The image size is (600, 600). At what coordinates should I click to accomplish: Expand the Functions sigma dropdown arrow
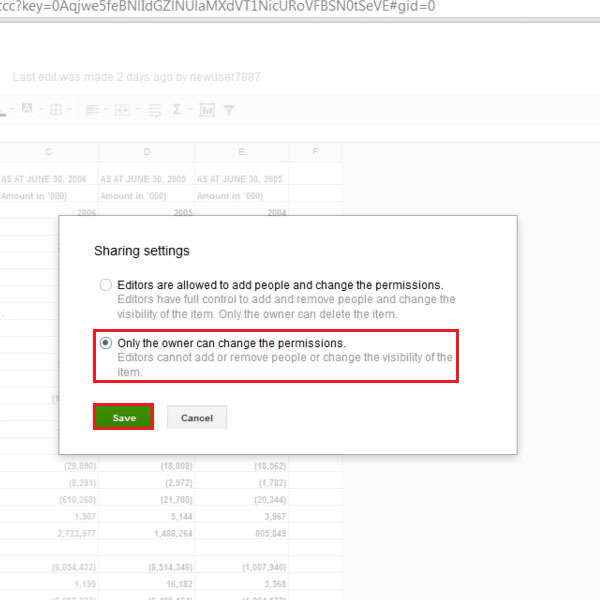pos(190,109)
